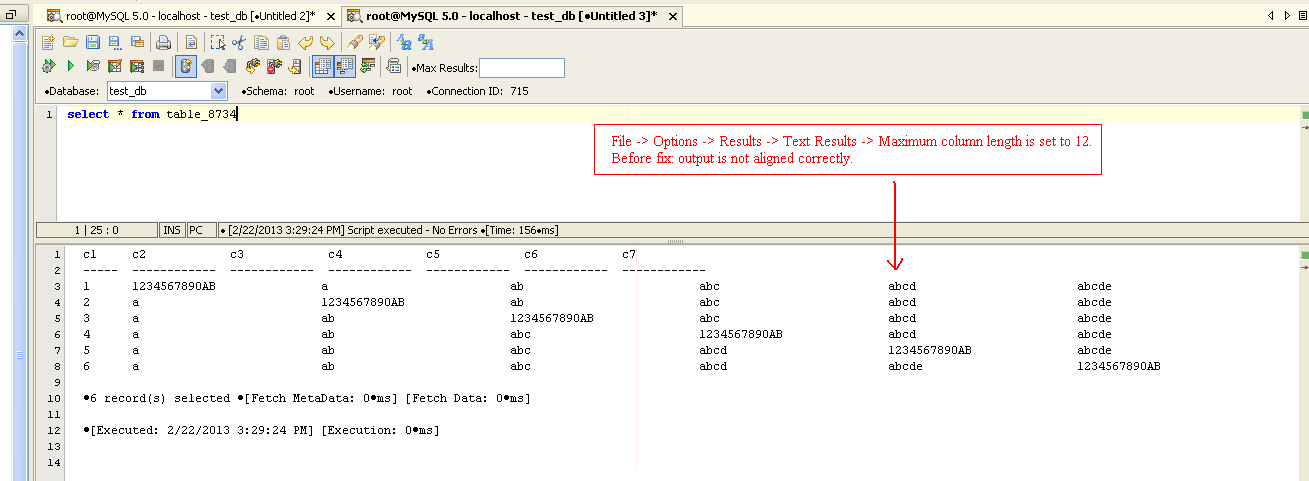Execute current statement green arrow
Viewport: 1309px width, 481px height.
coord(70,66)
